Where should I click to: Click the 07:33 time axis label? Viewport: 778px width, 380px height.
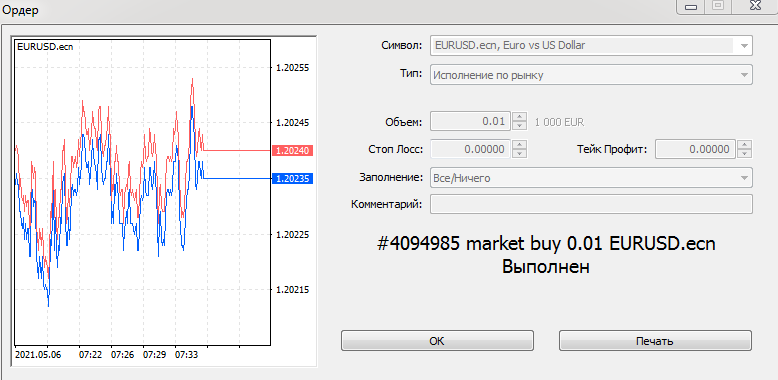tap(187, 355)
